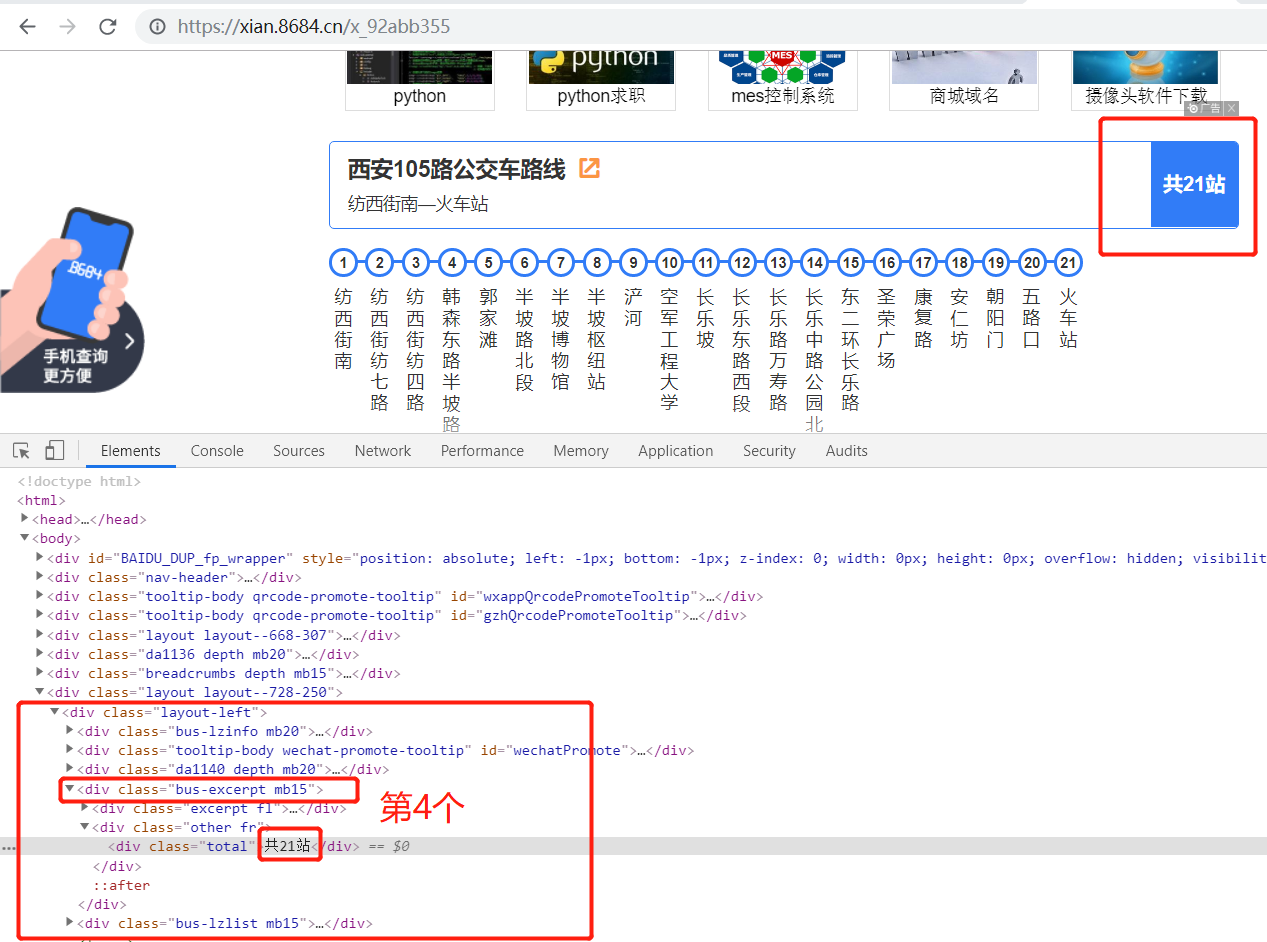This screenshot has height=942, width=1267.
Task: Click the station number 1 circle icon
Action: coord(343,262)
